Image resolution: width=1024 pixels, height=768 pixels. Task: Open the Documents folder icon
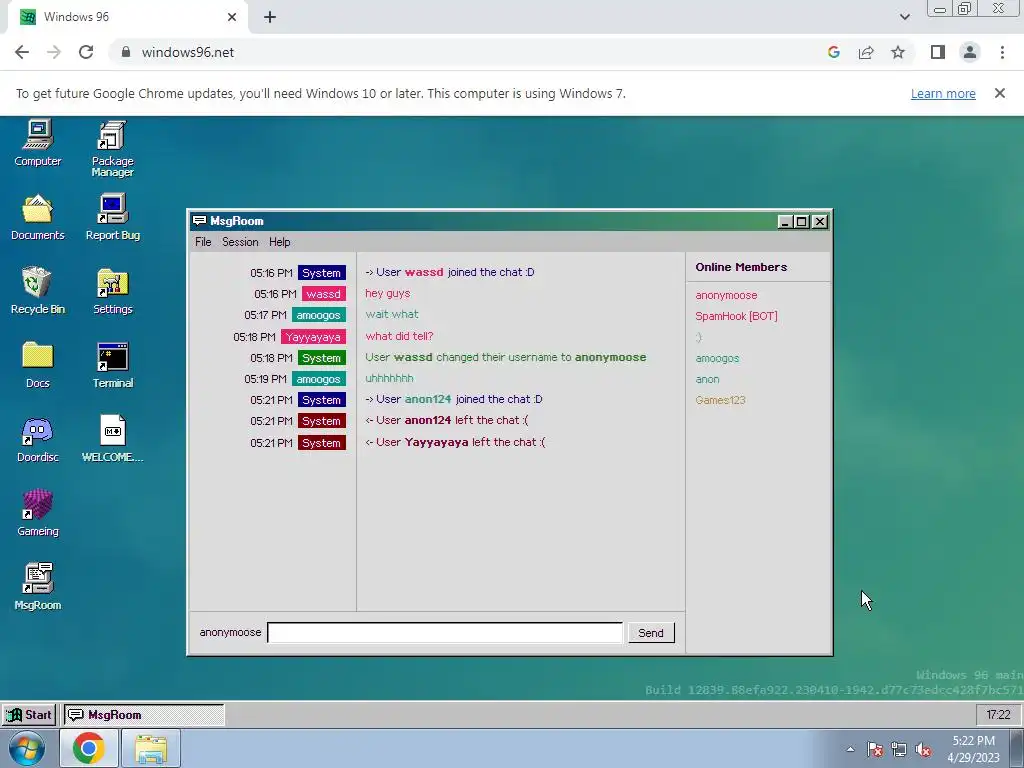tap(38, 217)
